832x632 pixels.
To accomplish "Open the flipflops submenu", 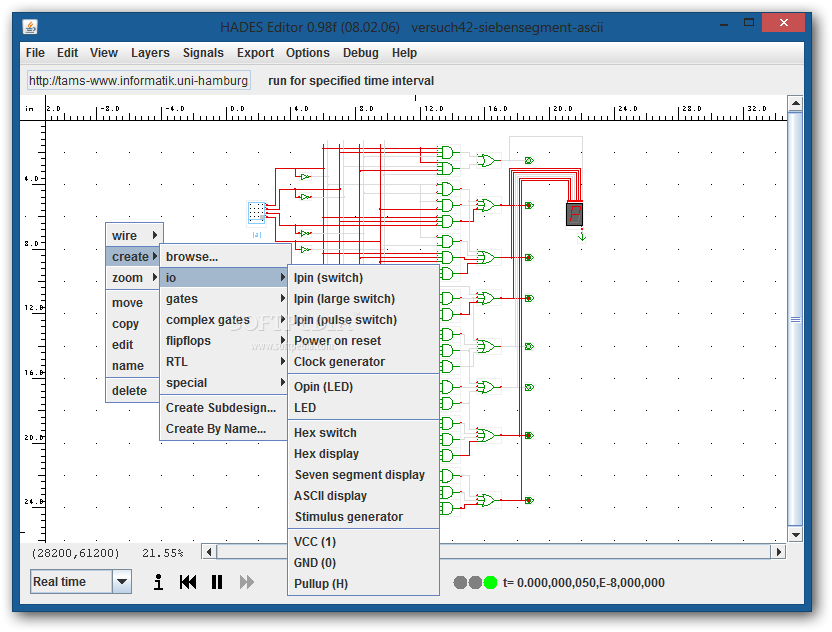I will [223, 341].
